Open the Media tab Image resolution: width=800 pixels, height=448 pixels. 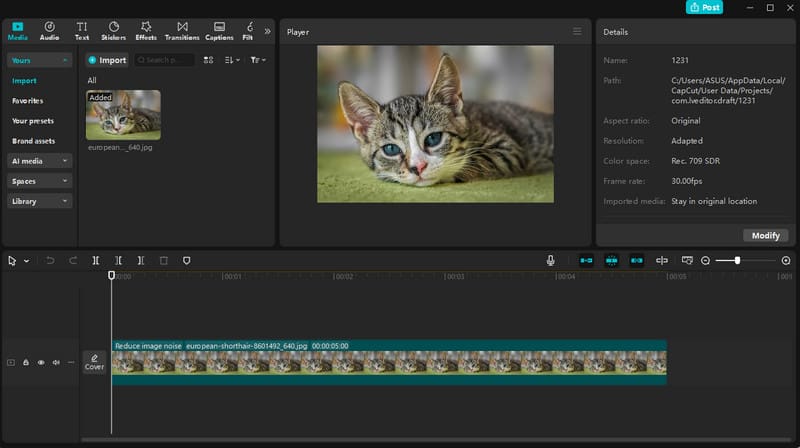17,31
